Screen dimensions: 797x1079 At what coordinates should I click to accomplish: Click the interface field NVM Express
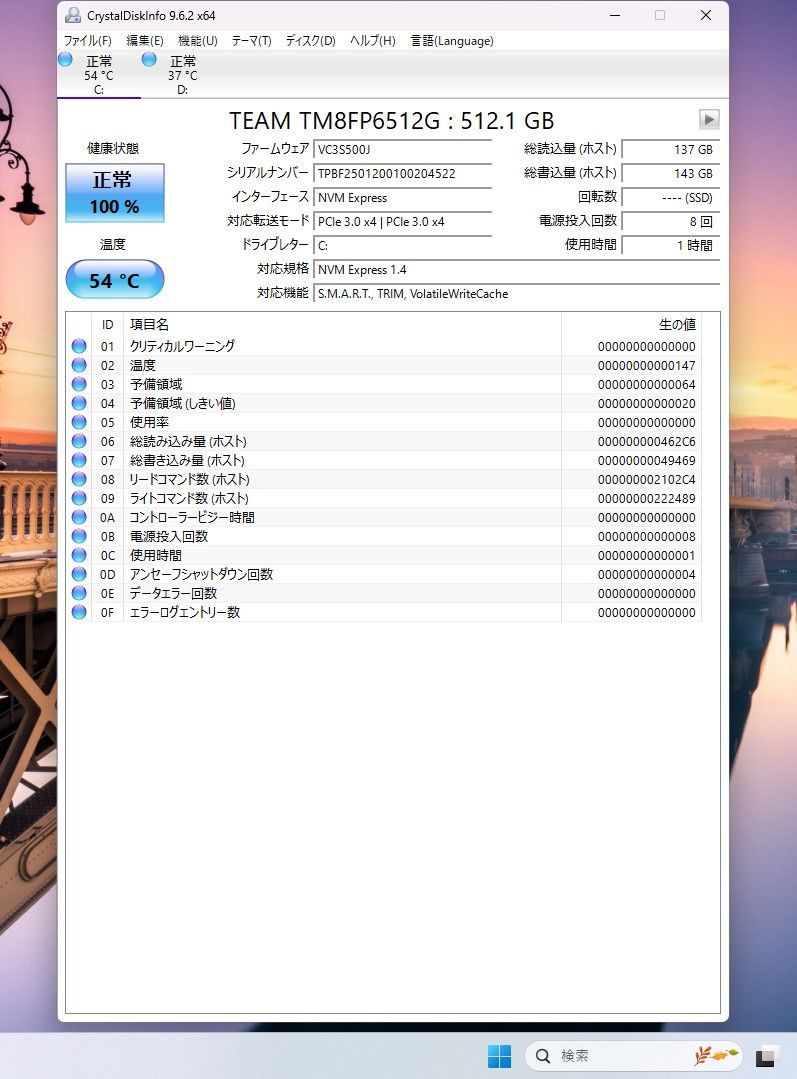(x=403, y=197)
